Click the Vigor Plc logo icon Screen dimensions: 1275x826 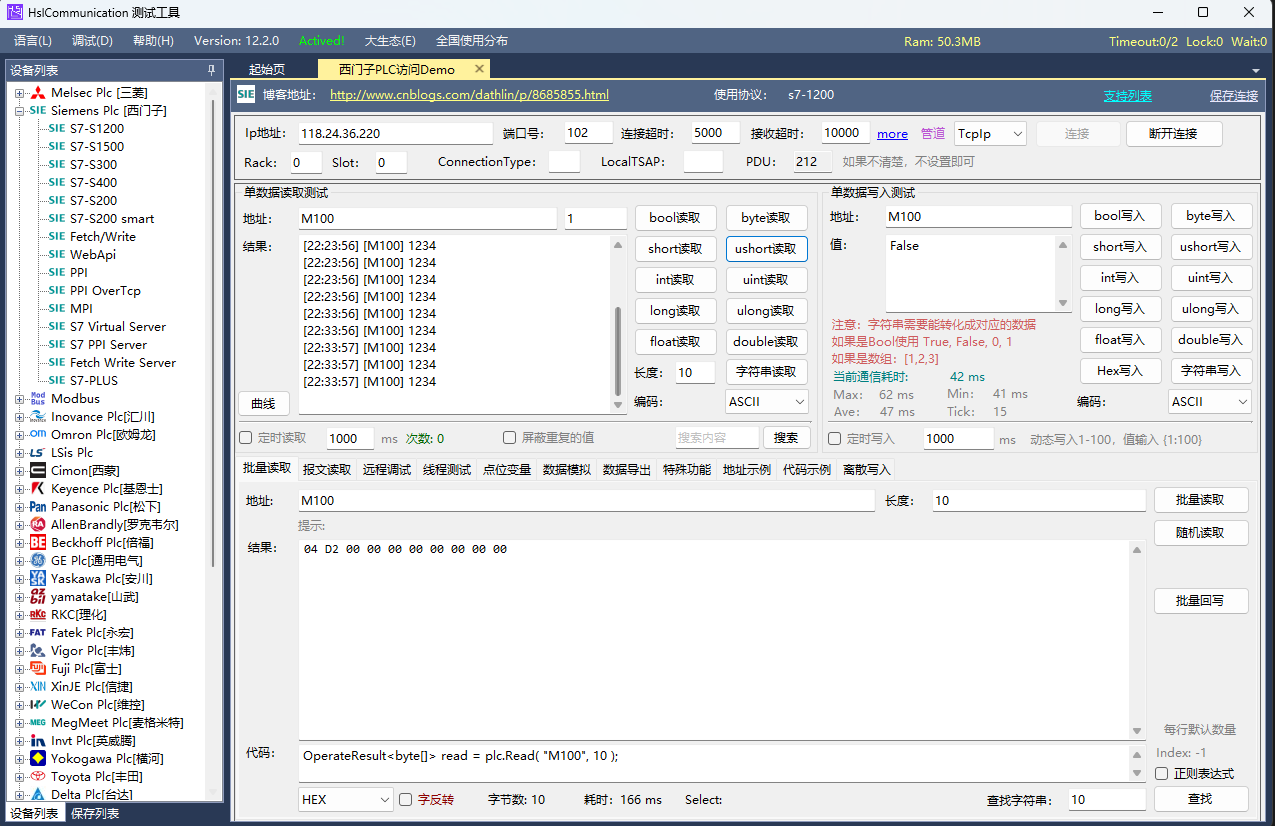[38, 651]
